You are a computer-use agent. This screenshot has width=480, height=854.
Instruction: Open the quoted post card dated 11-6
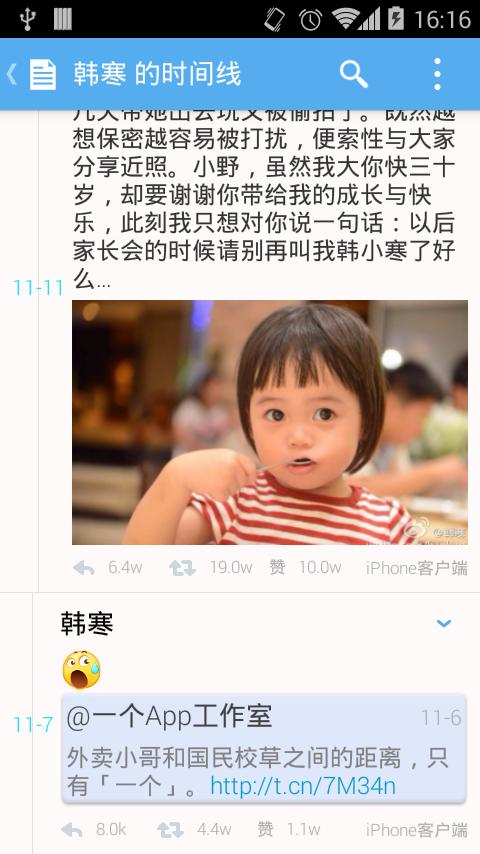264,748
